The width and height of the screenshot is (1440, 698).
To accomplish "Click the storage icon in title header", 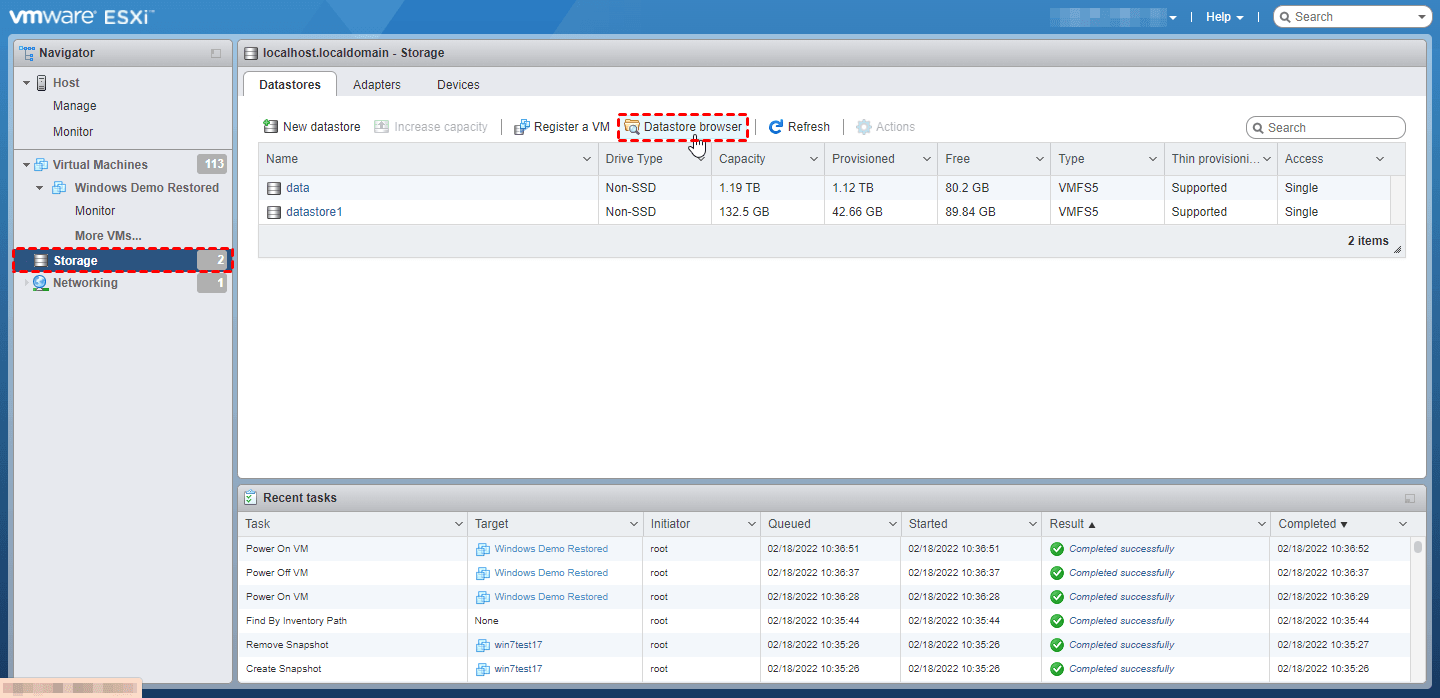I will (x=251, y=53).
